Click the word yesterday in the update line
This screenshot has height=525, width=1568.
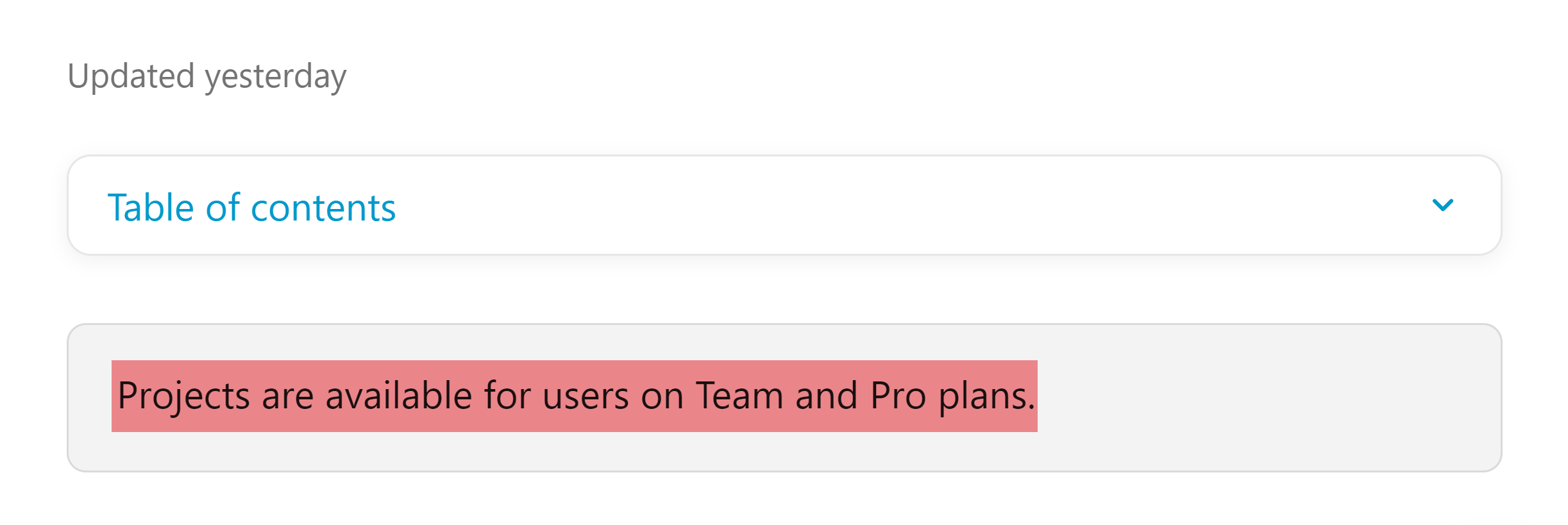click(x=276, y=78)
